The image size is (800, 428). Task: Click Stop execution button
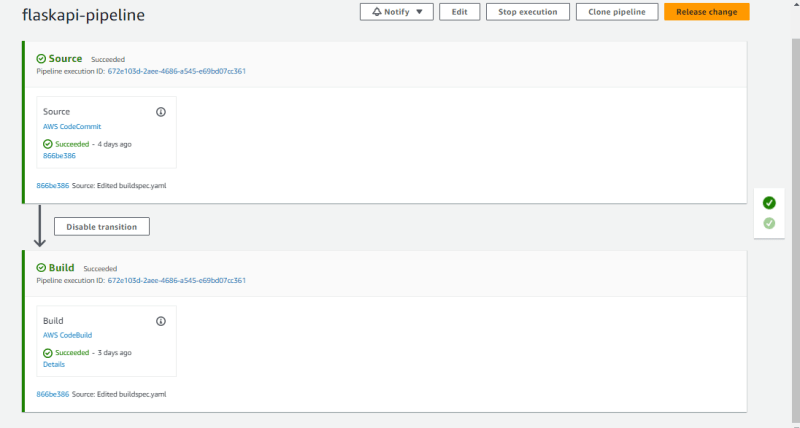pyautogui.click(x=528, y=12)
